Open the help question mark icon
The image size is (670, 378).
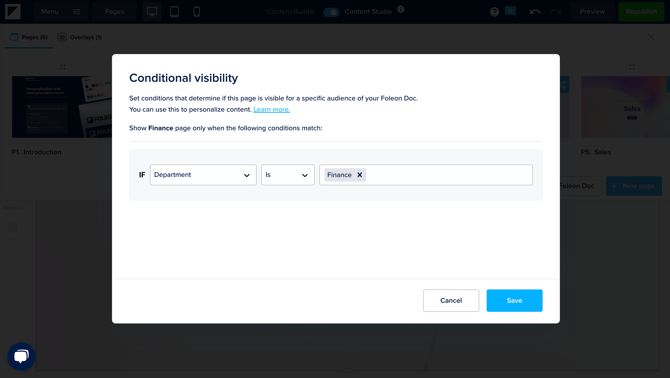pyautogui.click(x=494, y=12)
